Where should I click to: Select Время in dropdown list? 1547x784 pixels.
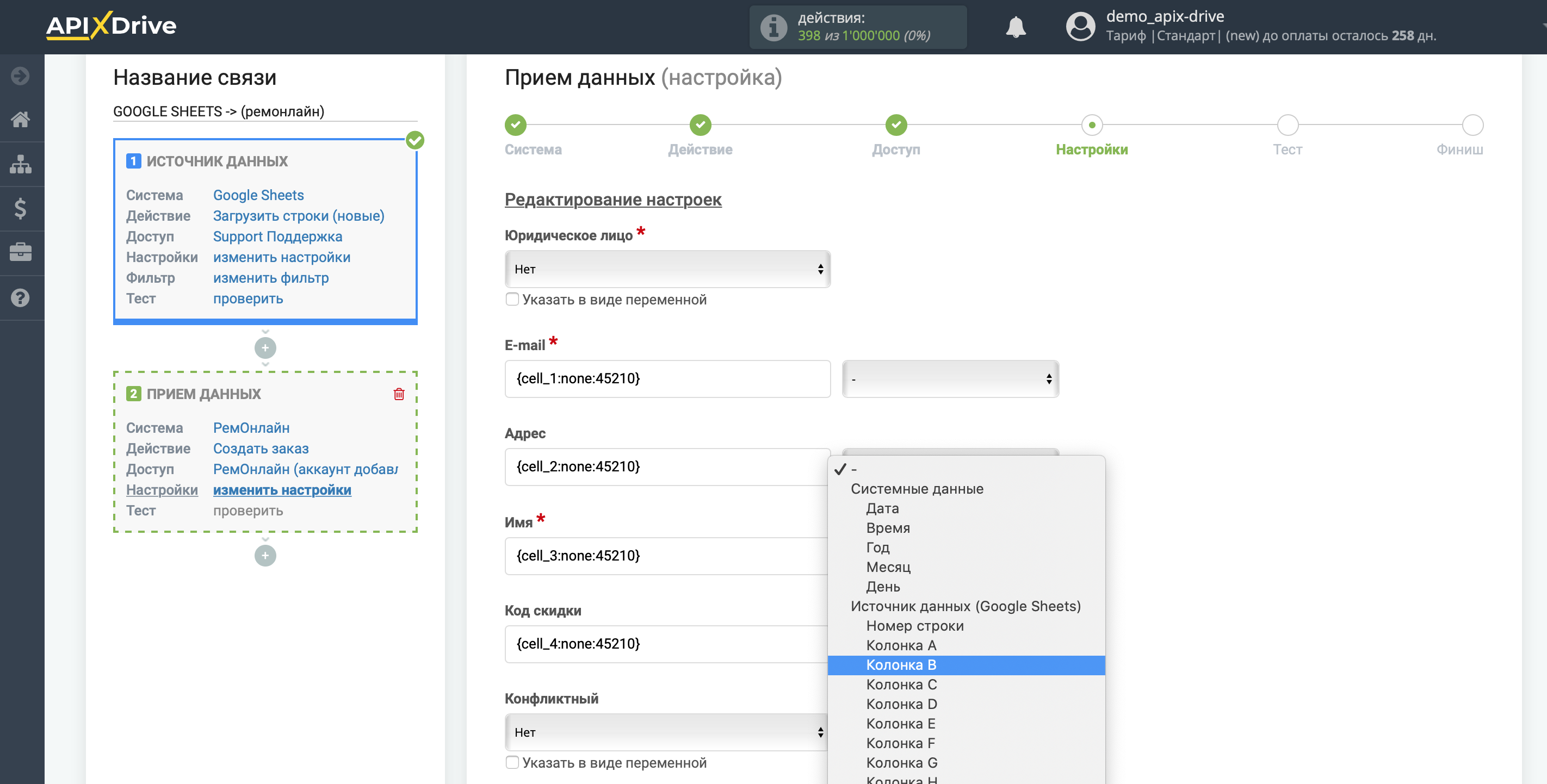[x=966, y=528]
